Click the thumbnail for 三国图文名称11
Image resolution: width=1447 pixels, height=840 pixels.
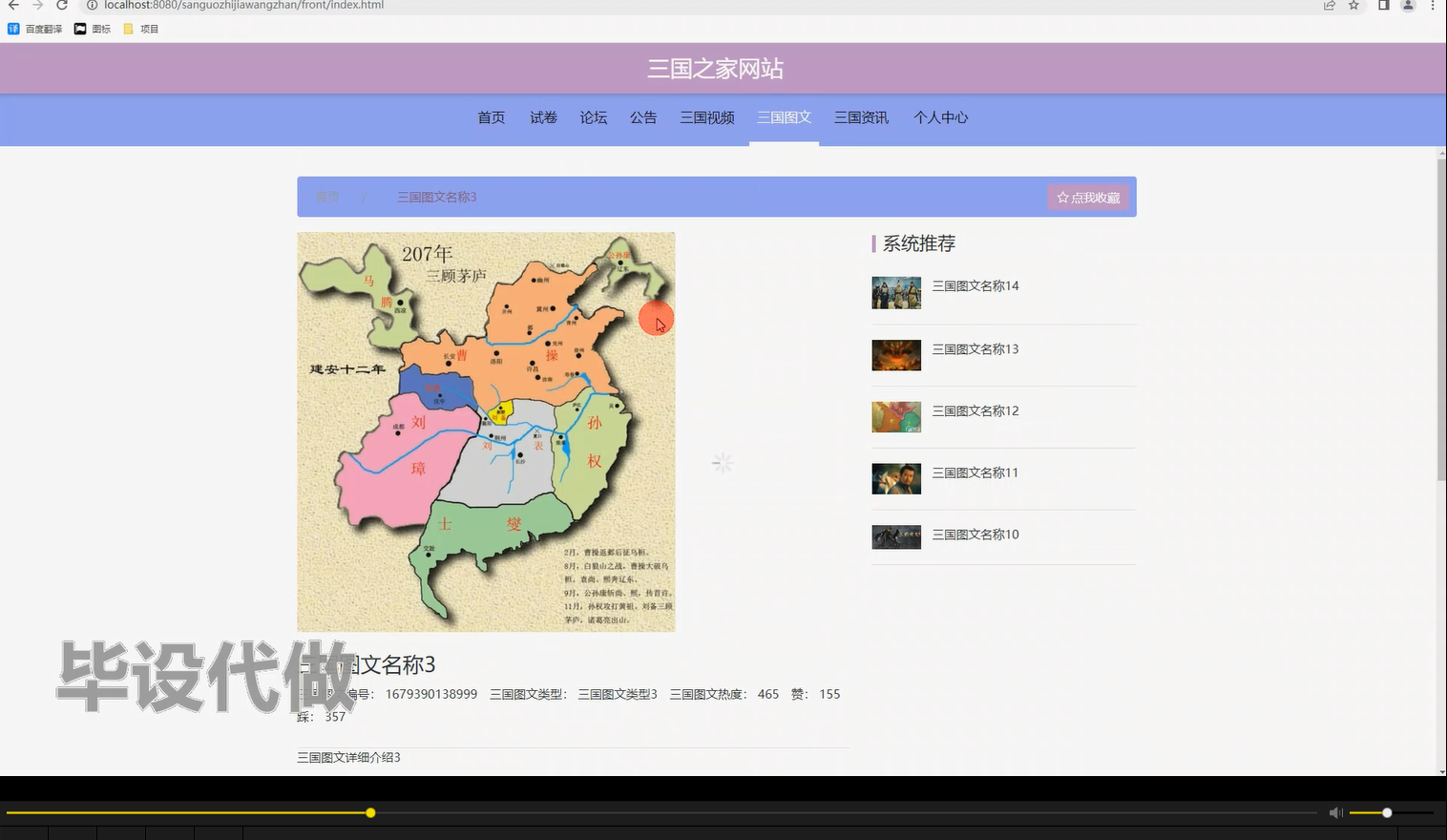[895, 478]
